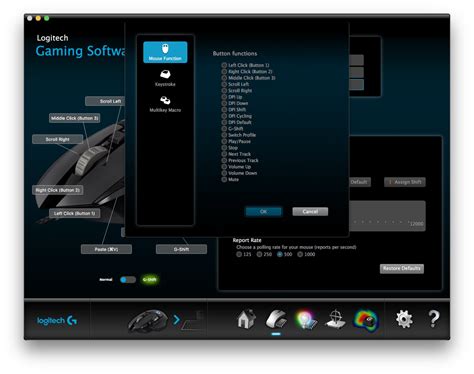This screenshot has width=474, height=374.
Task: Set the report rate to 1000
Action: point(300,254)
